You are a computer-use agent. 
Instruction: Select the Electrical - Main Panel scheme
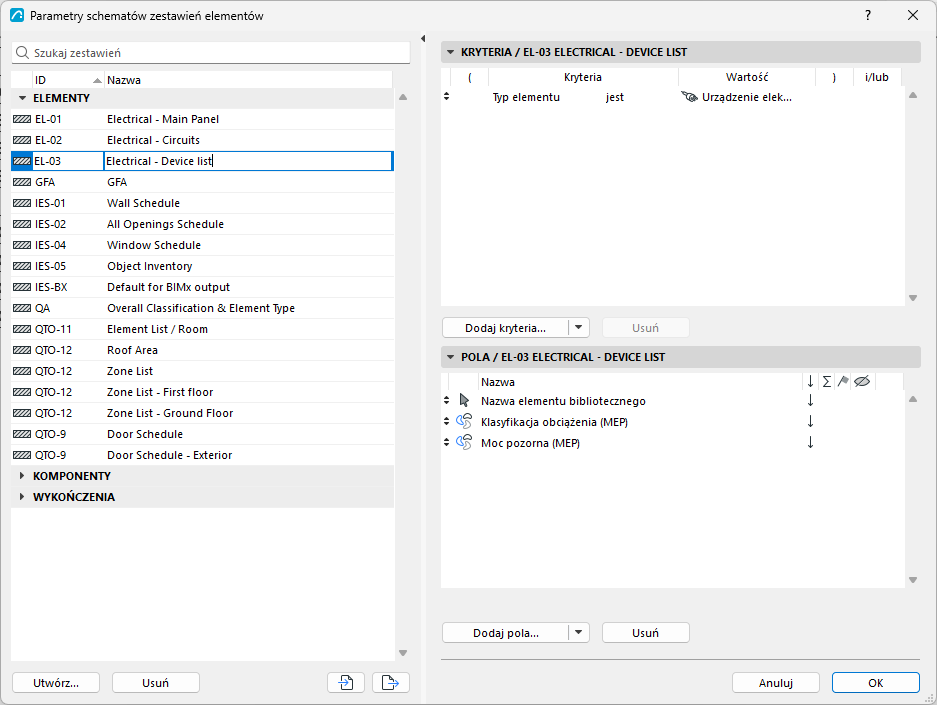click(x=203, y=119)
